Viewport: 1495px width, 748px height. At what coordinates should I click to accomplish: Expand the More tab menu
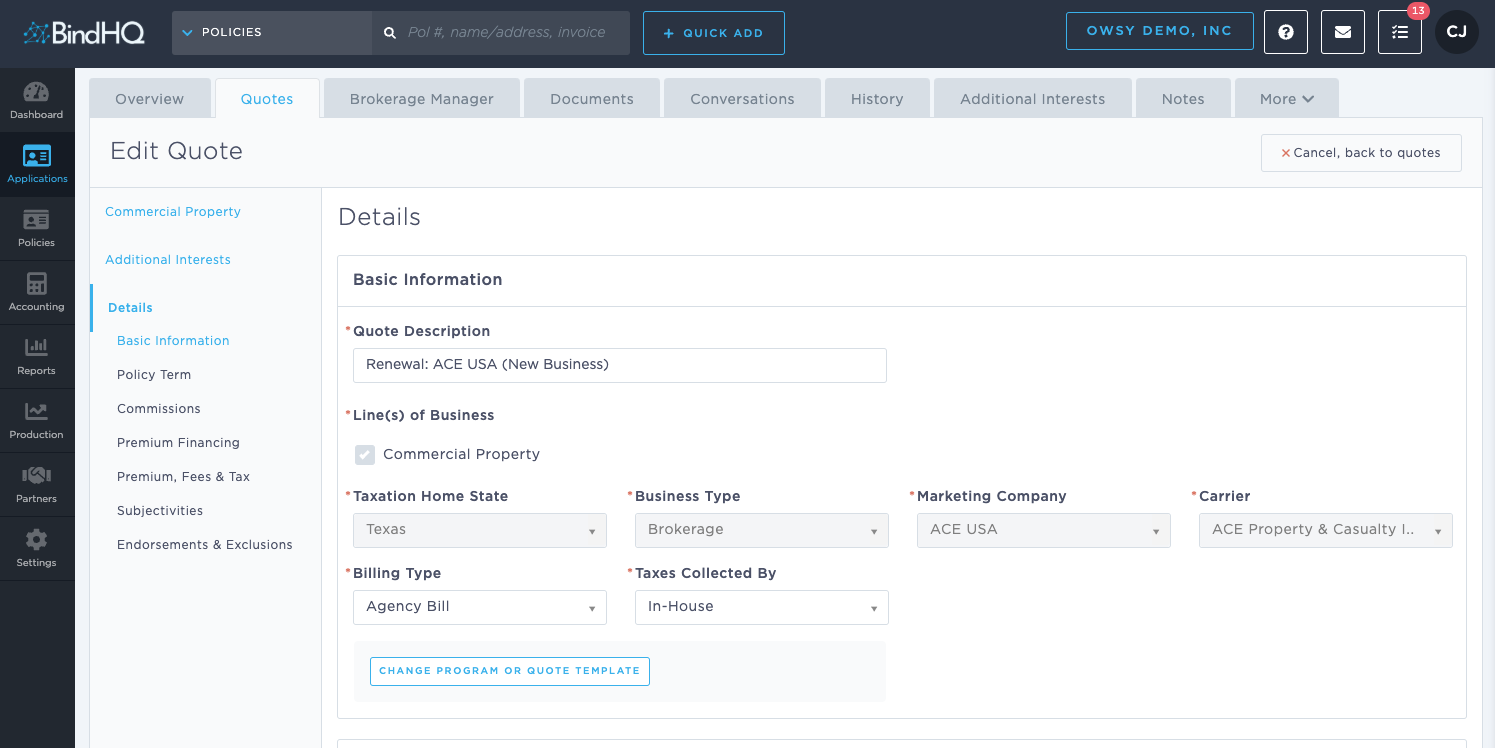(x=1287, y=99)
